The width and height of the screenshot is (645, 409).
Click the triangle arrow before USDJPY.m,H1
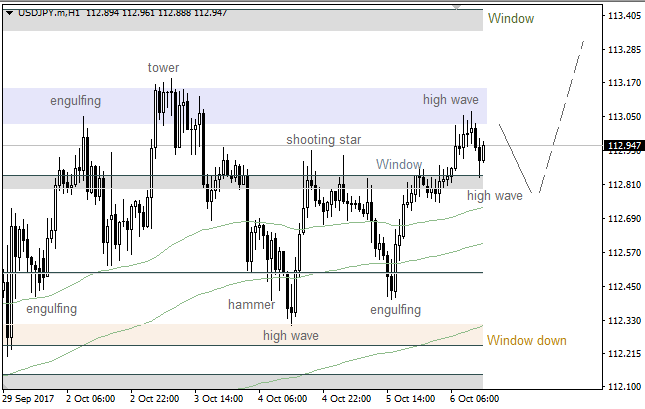point(9,12)
